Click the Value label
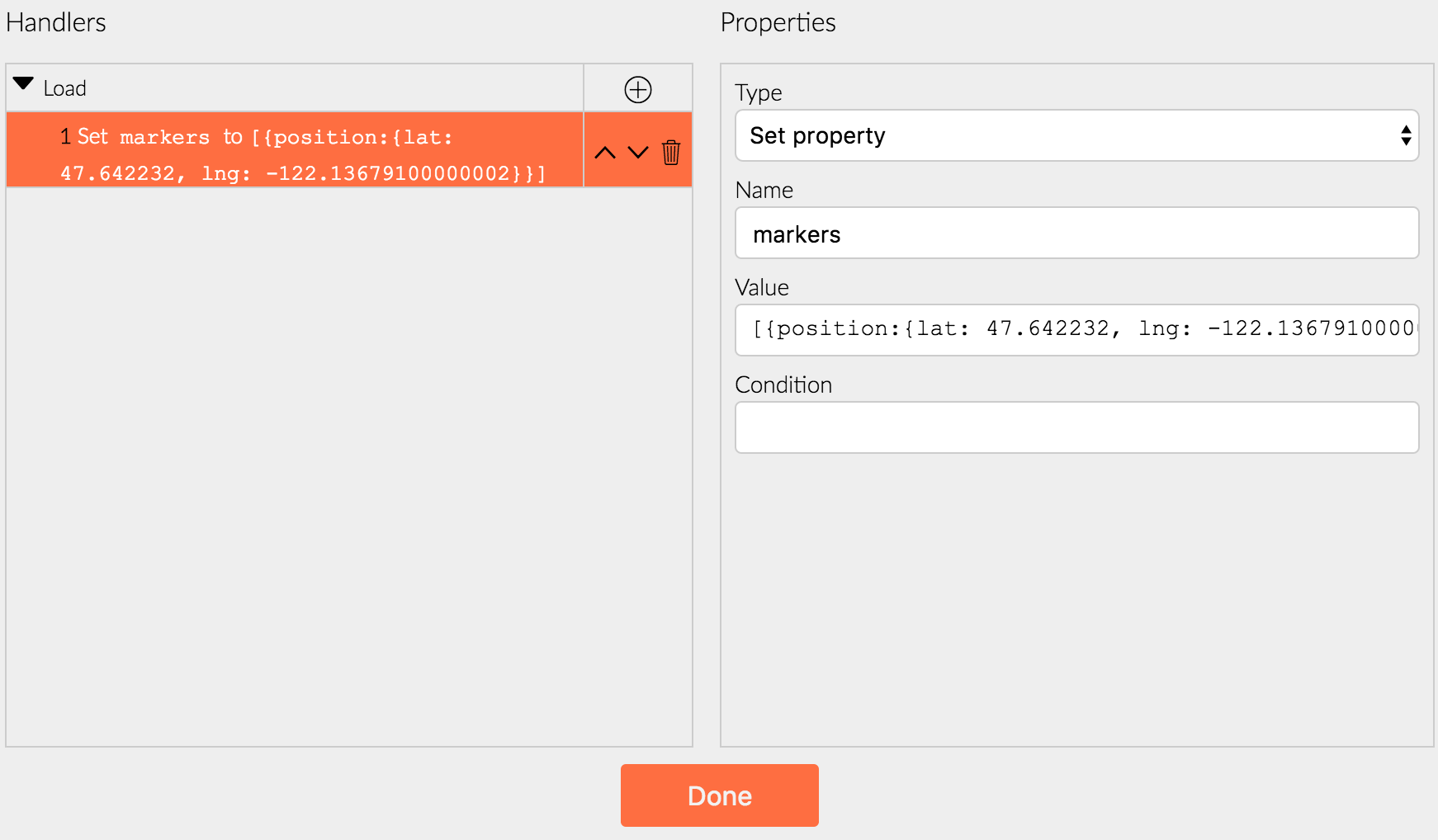 click(x=761, y=287)
